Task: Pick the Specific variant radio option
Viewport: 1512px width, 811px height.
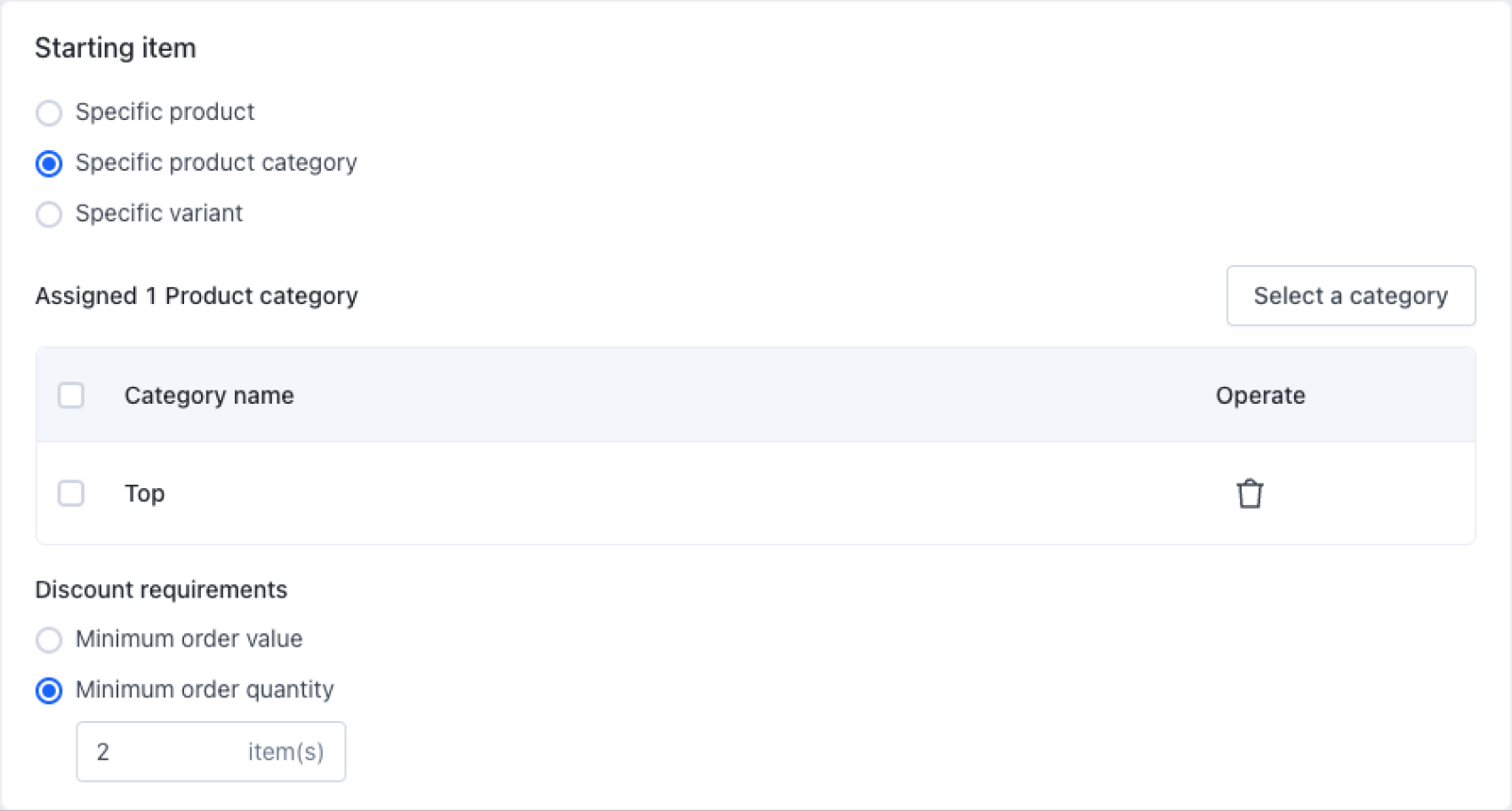Action: [x=49, y=214]
